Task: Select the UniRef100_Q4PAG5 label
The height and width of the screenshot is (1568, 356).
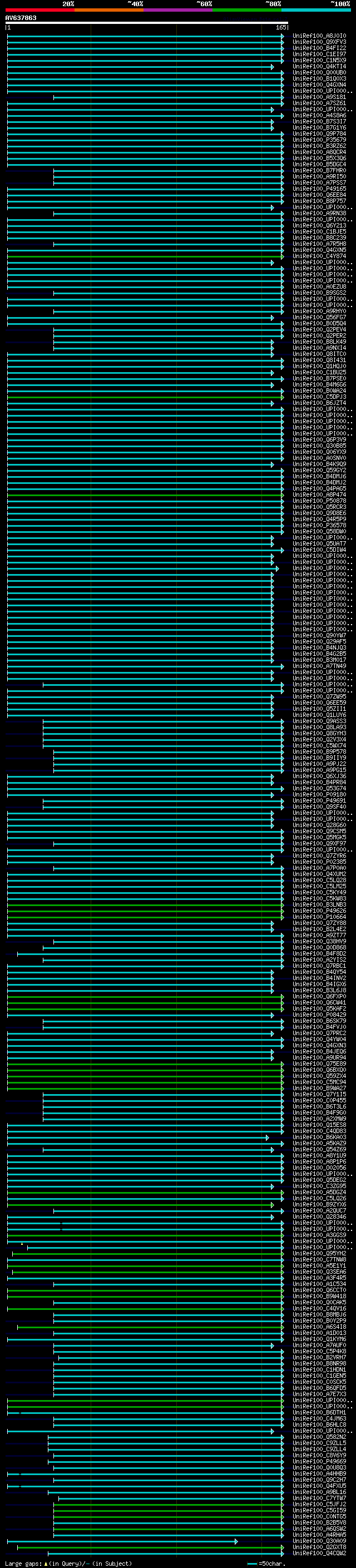Action: point(319,488)
